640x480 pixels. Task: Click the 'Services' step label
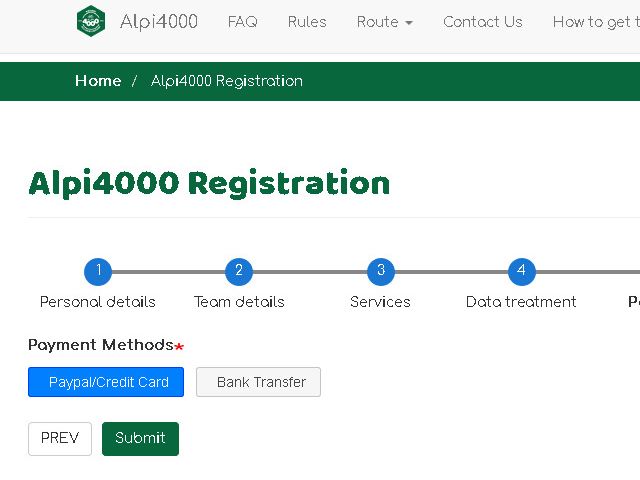click(x=380, y=302)
